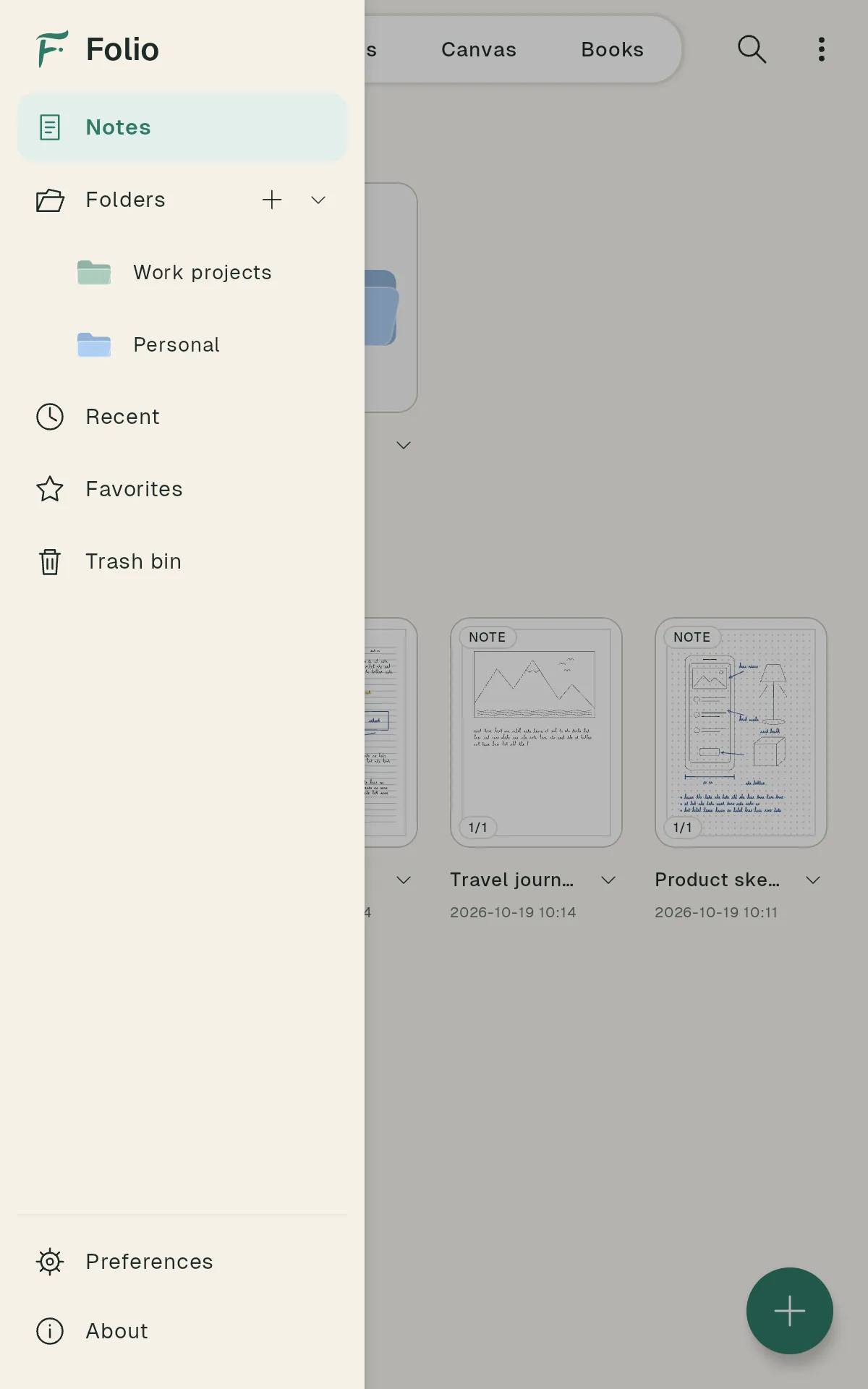
Task: Open the Product sketch note thumbnail
Action: coord(741,732)
